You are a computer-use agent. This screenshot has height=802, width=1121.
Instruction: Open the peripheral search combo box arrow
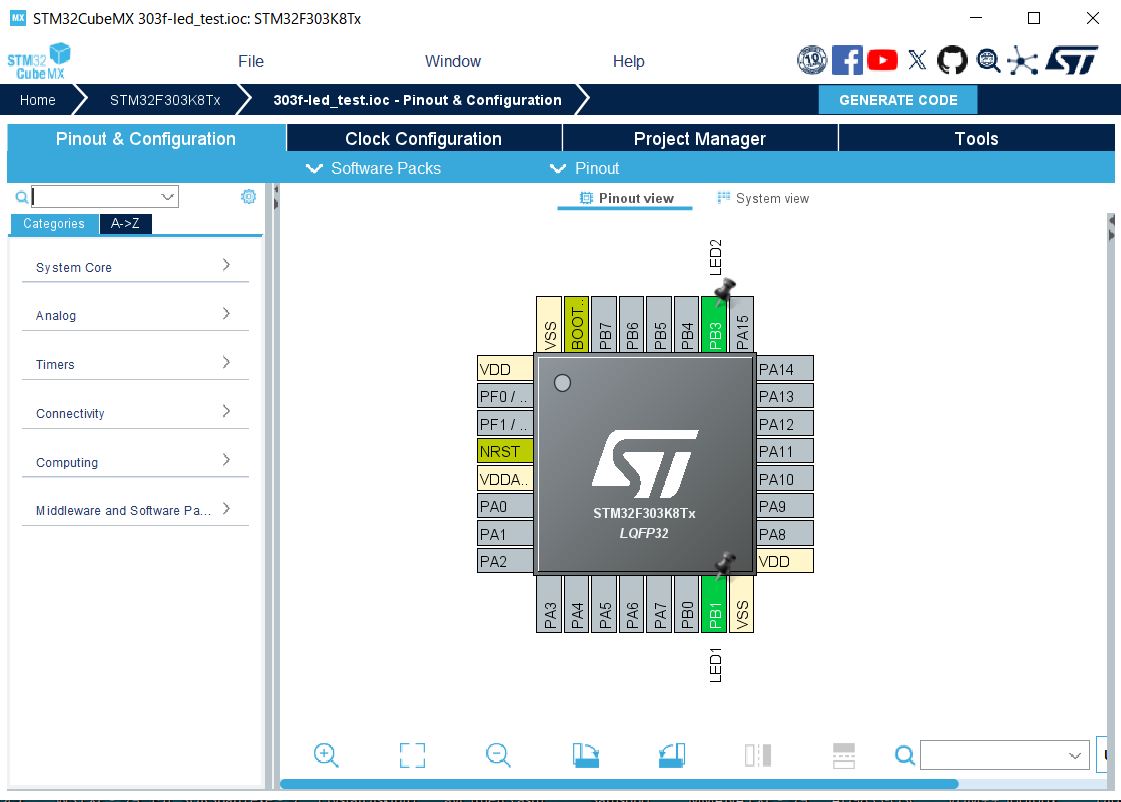coord(167,197)
